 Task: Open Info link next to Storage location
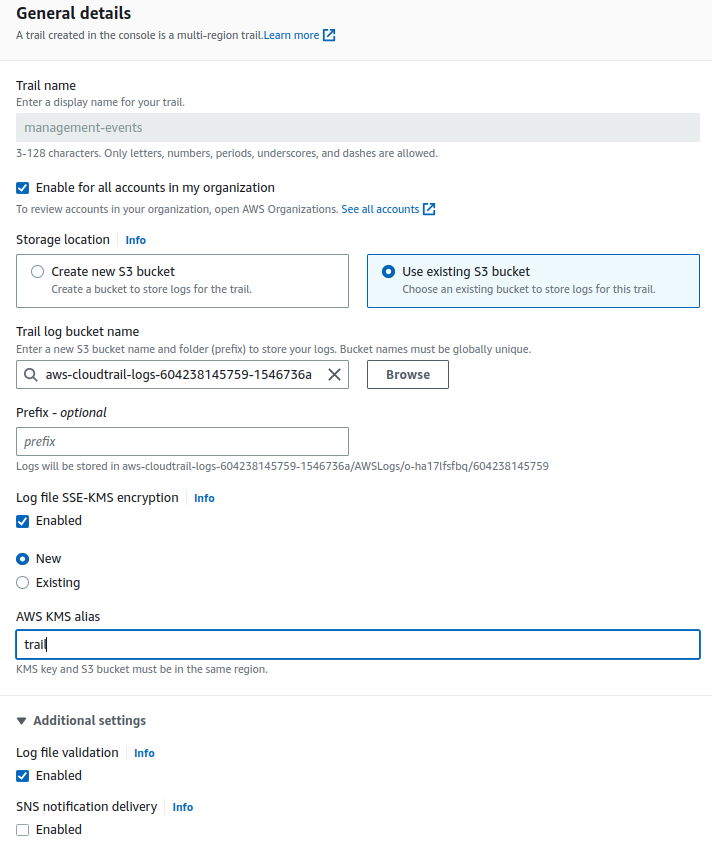coord(135,240)
